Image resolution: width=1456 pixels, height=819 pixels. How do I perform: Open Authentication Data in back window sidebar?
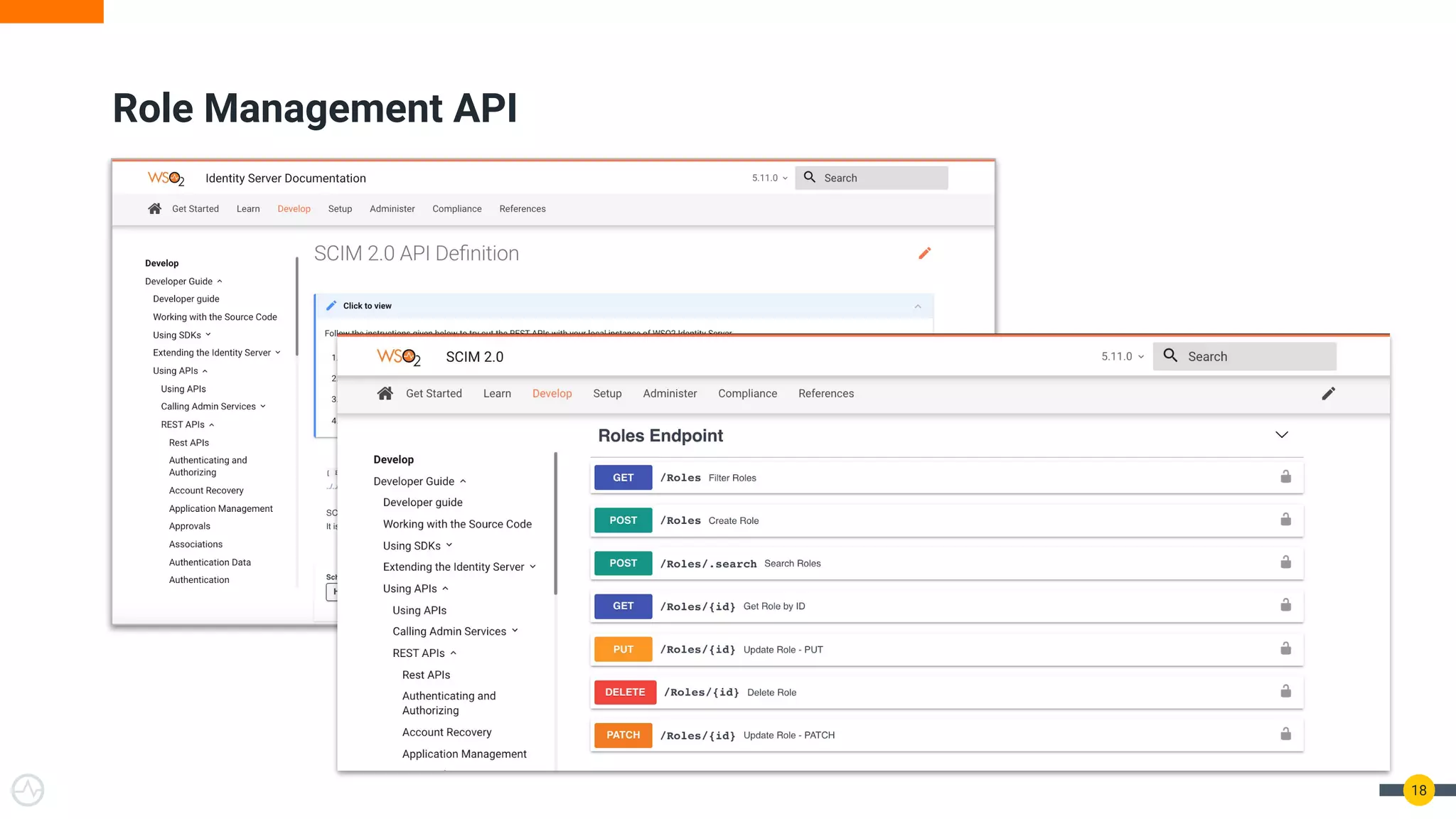coord(210,562)
